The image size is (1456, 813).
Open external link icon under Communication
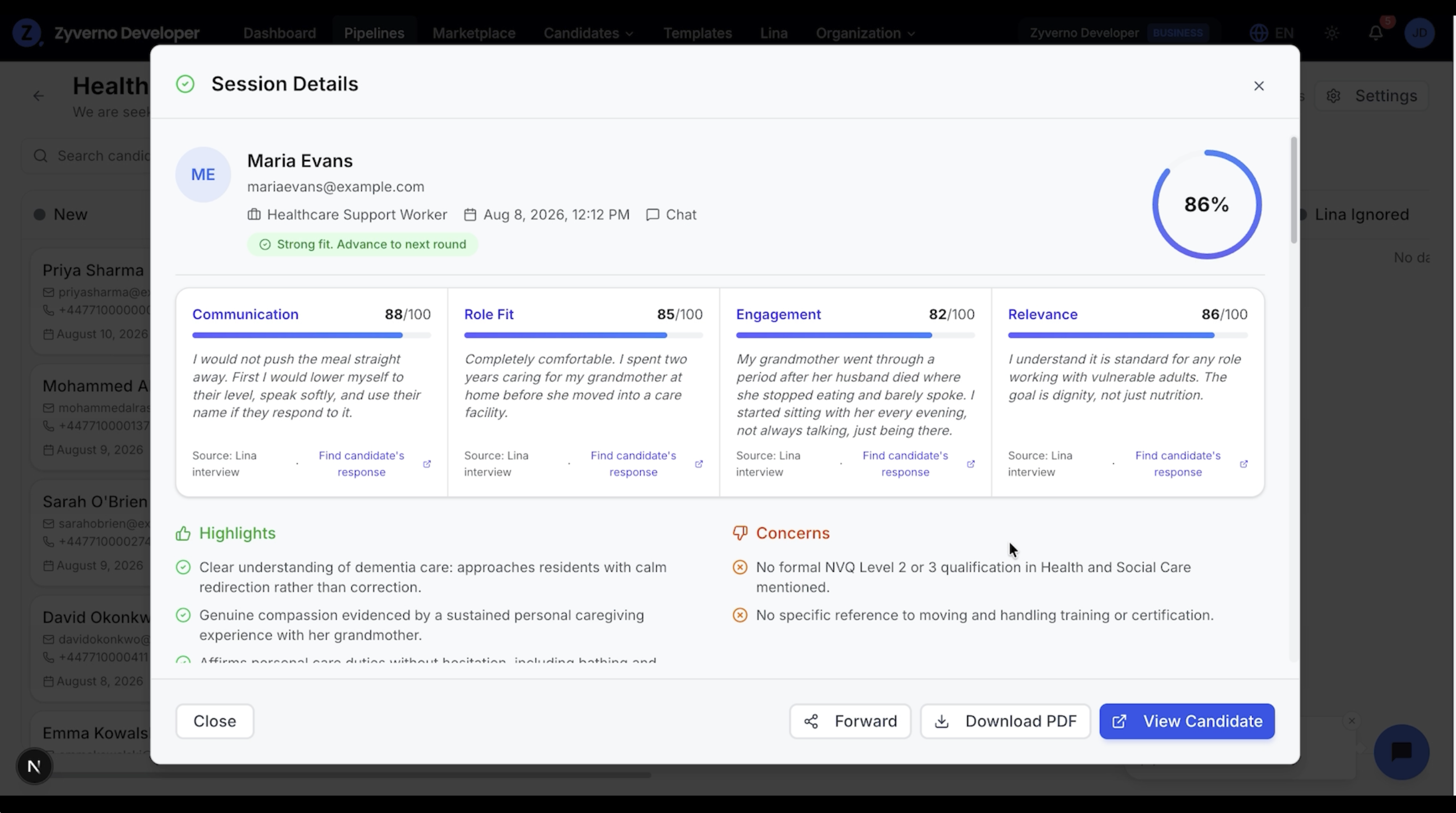click(x=427, y=463)
